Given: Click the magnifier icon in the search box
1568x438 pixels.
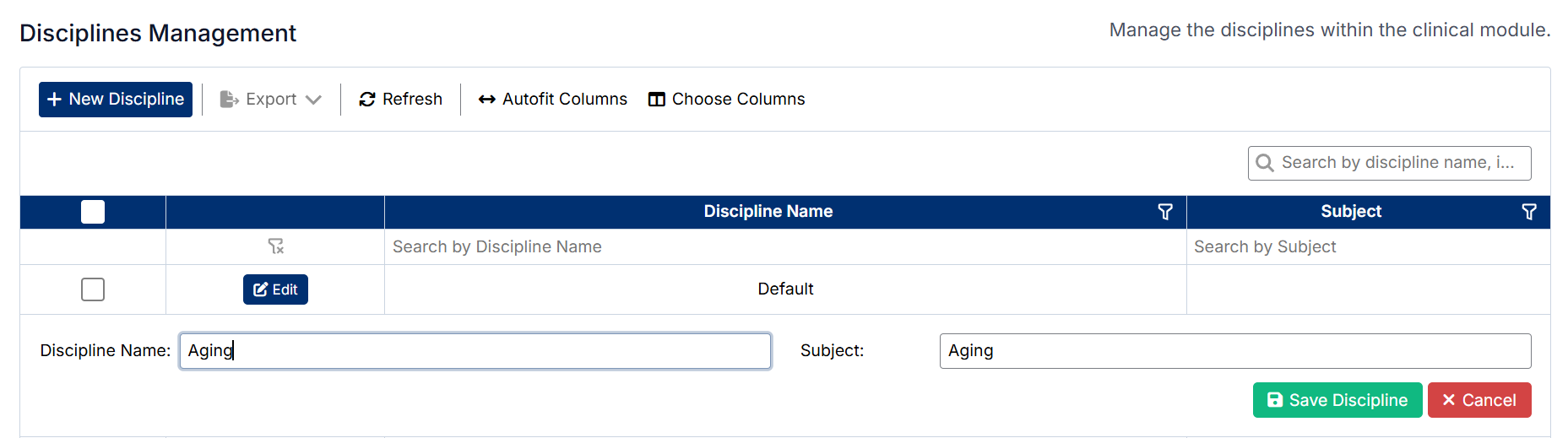Looking at the screenshot, I should point(1264,163).
